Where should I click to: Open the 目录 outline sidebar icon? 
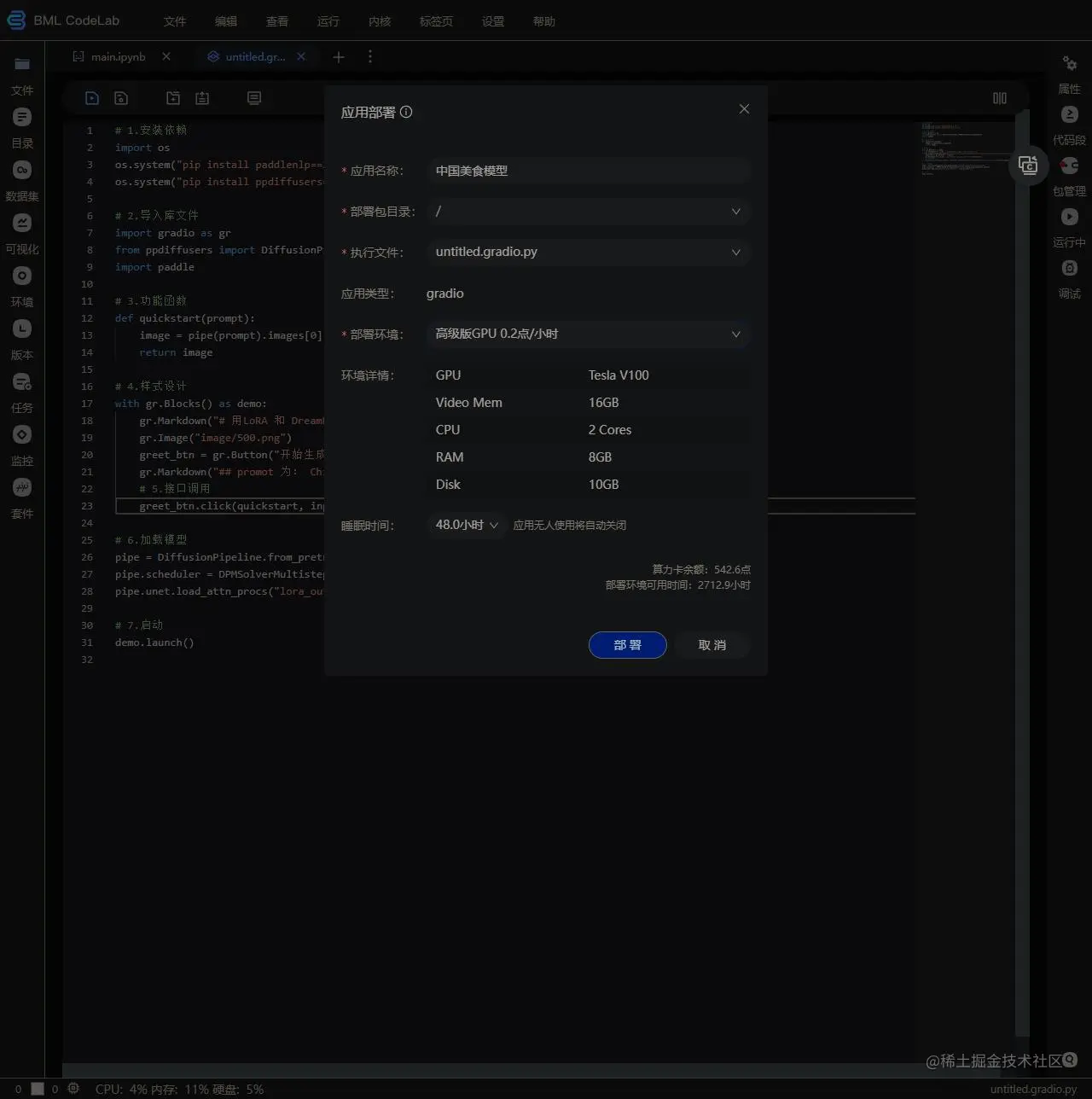tap(22, 117)
